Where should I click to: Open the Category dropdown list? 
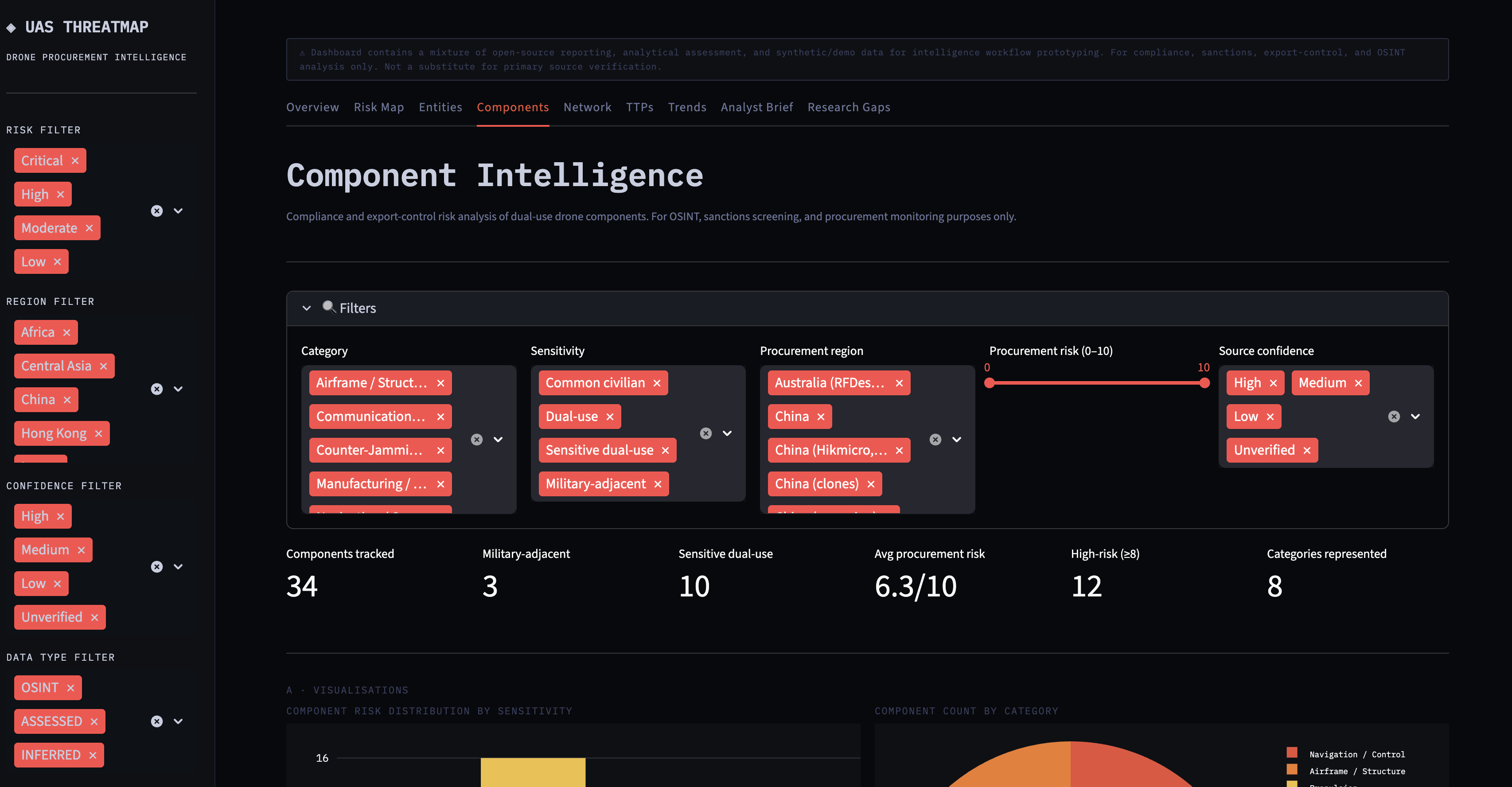499,440
